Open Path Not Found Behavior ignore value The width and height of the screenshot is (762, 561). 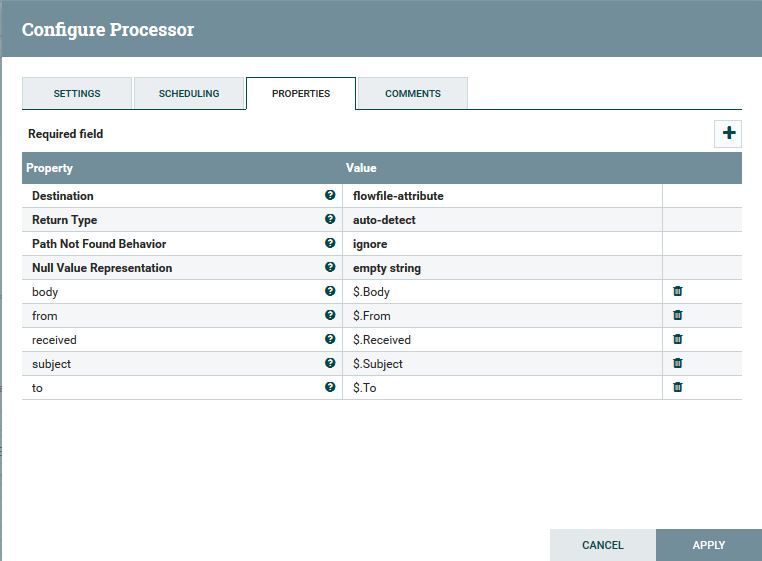click(501, 244)
